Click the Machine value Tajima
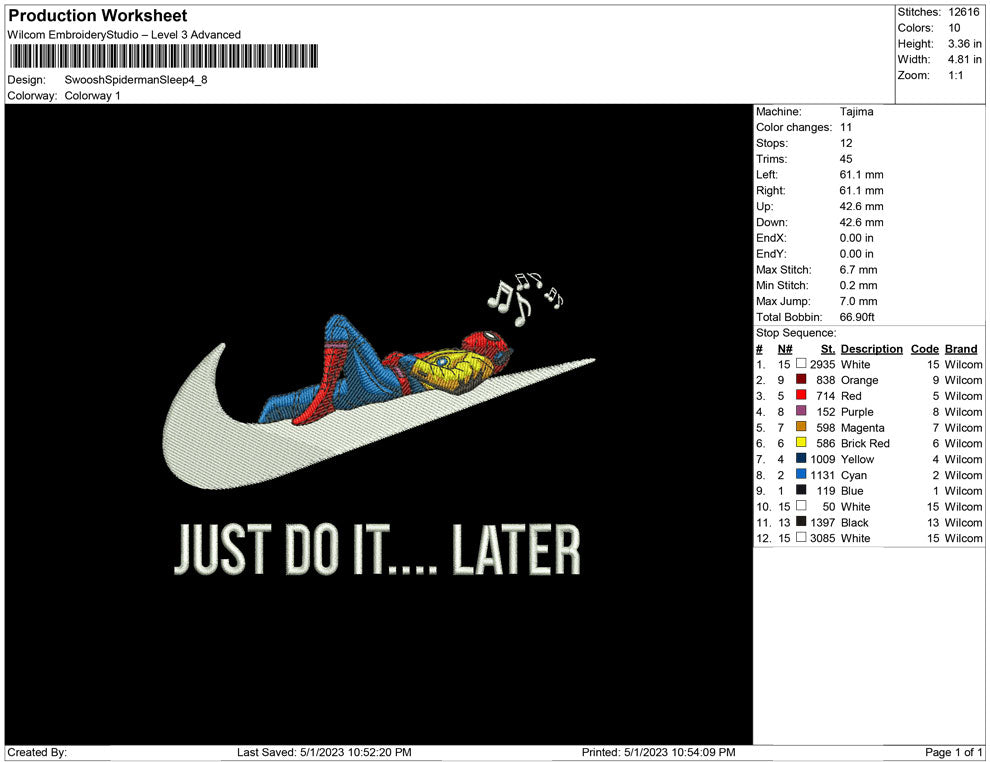The height and width of the screenshot is (762, 990). coord(857,111)
